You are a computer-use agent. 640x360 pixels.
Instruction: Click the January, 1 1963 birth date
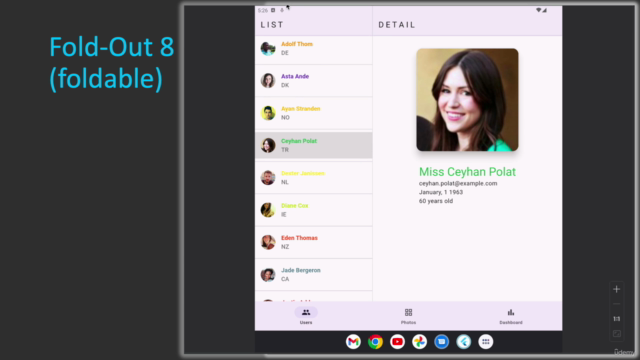(x=441, y=192)
